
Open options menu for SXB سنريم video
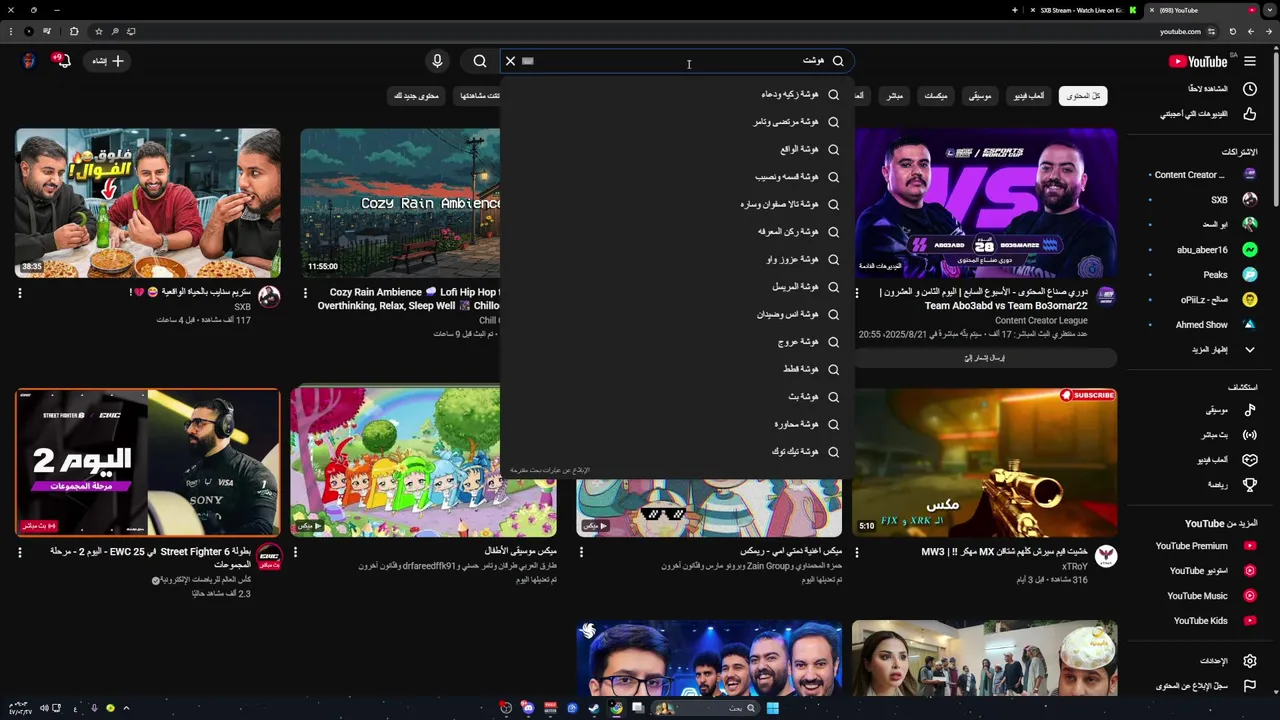click(20, 294)
